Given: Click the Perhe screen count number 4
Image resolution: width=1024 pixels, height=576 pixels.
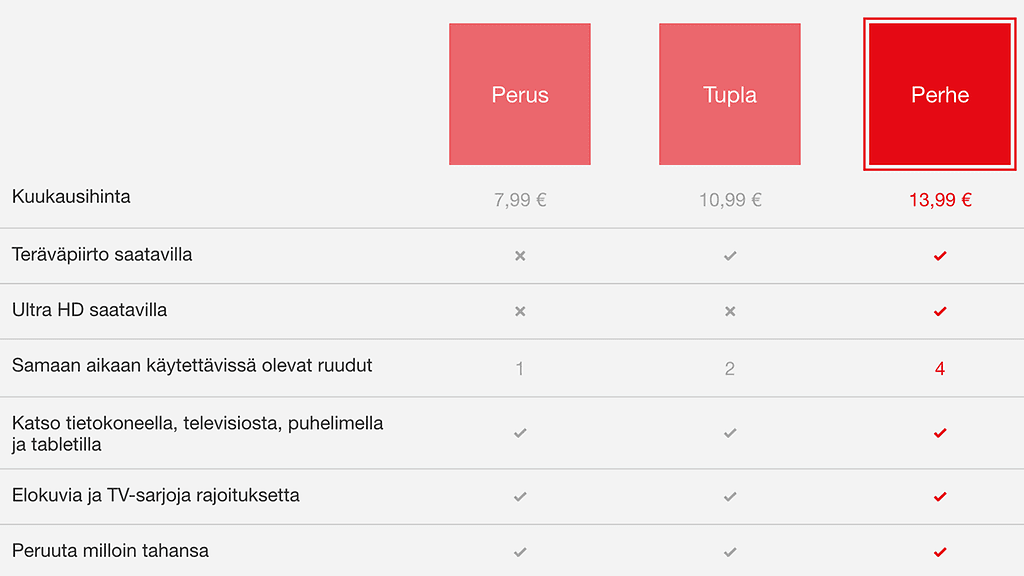Looking at the screenshot, I should (940, 369).
